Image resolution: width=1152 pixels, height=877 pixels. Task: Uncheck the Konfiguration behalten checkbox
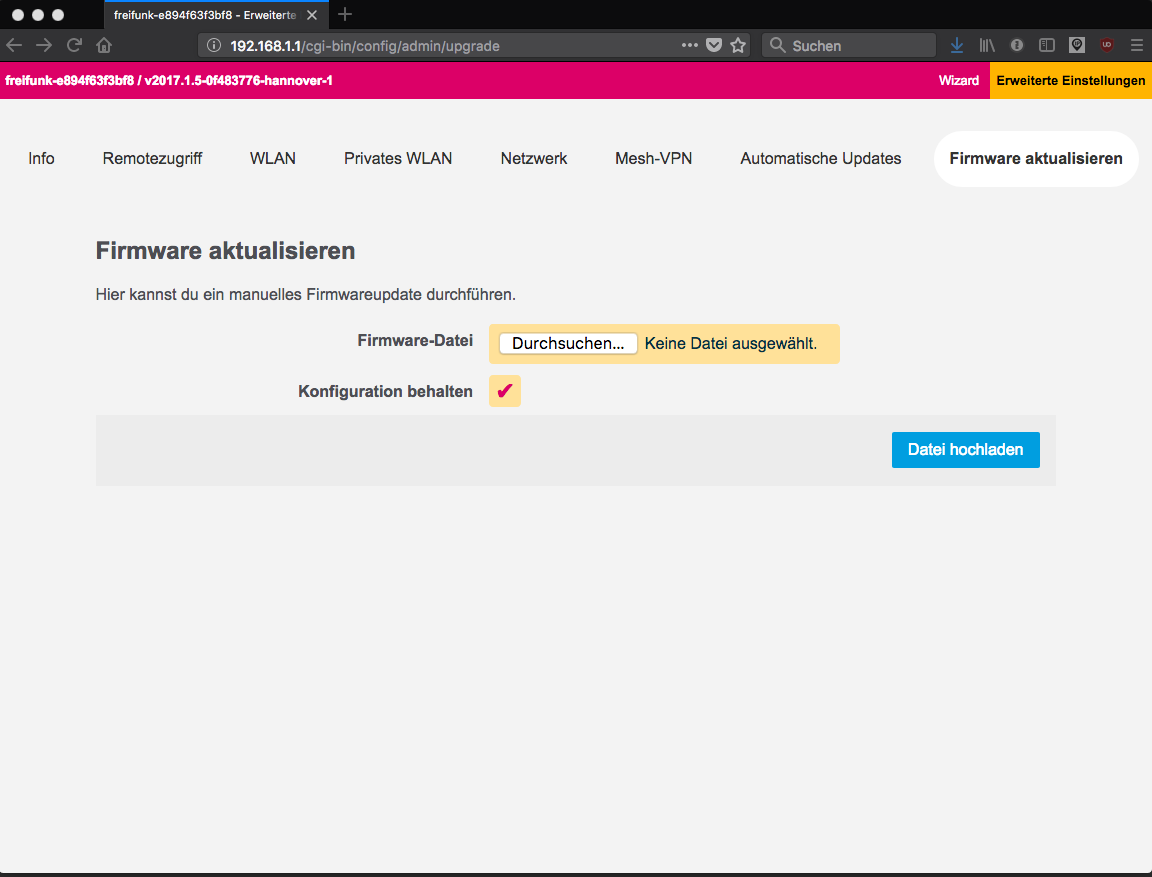tap(505, 391)
